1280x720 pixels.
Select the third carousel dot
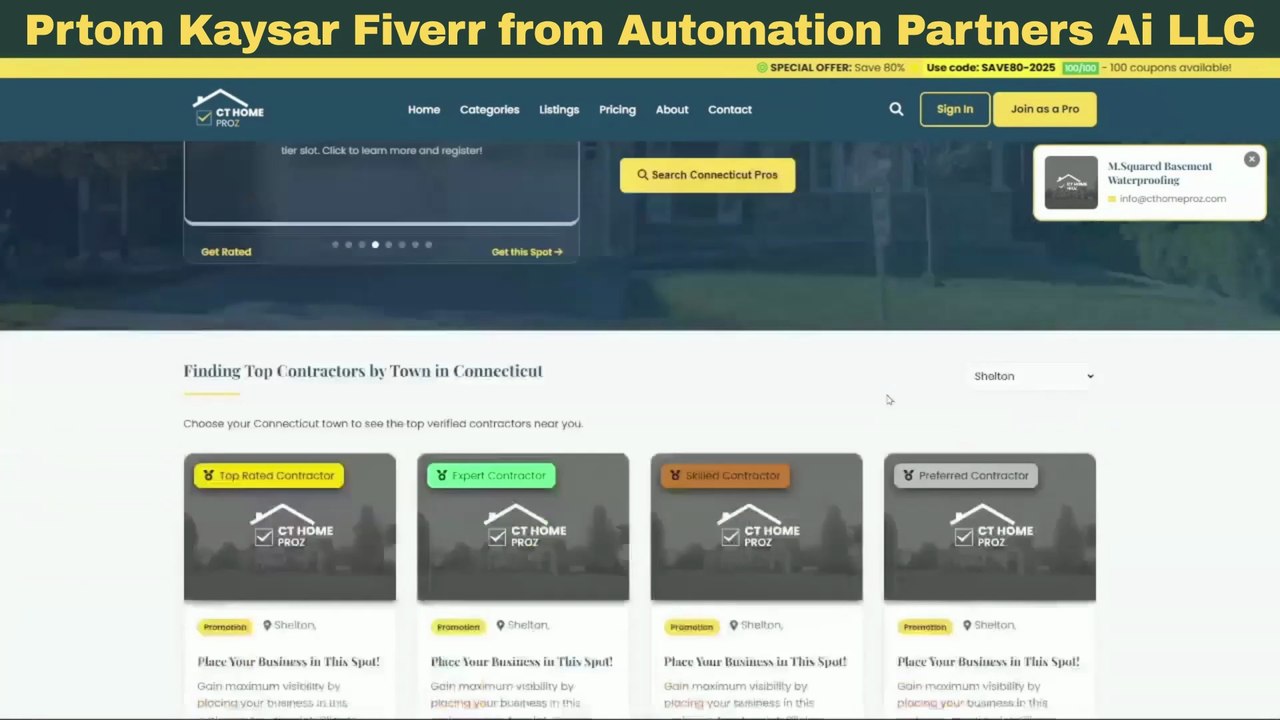[362, 244]
